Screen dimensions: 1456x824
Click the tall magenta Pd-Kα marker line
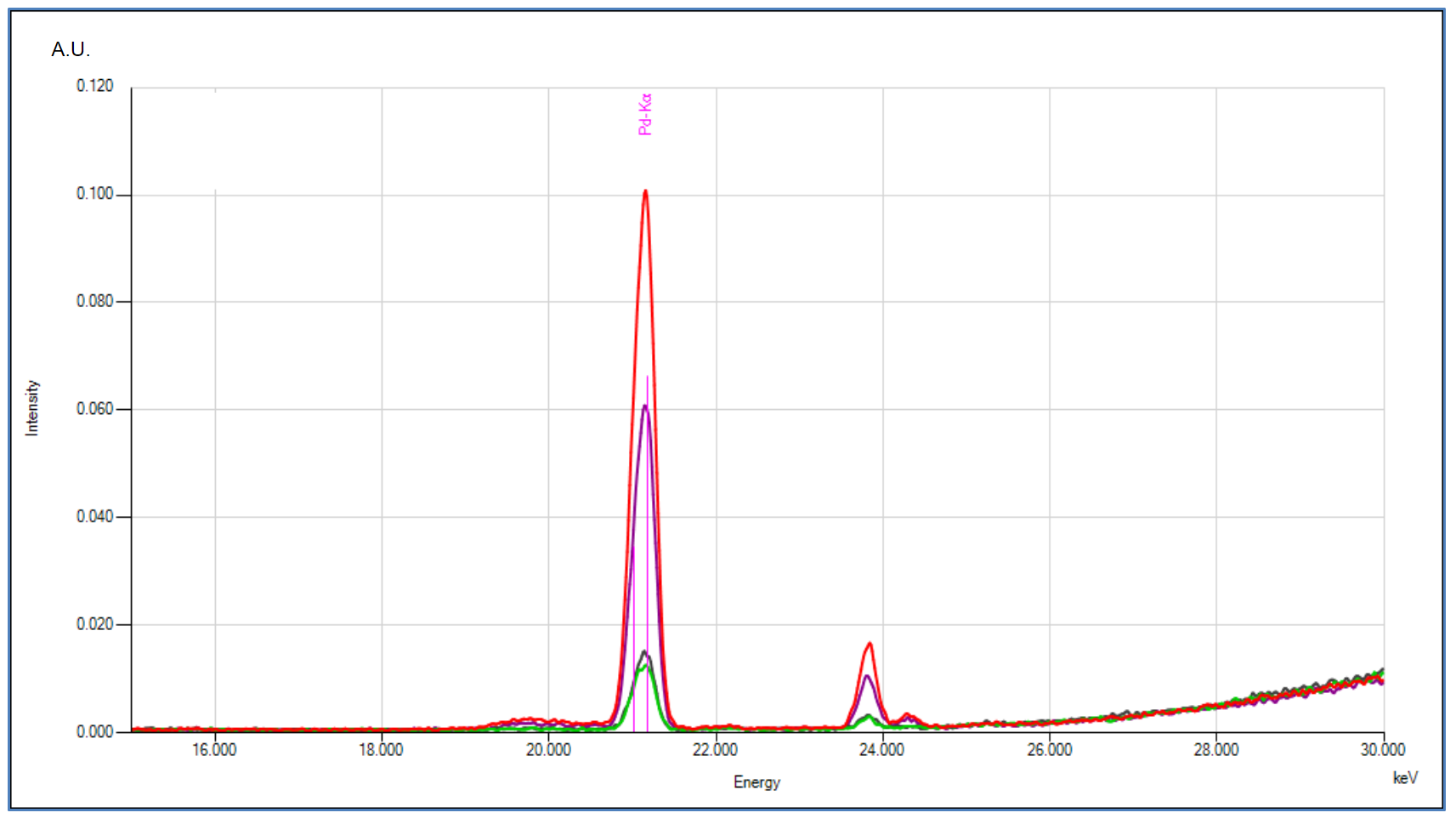pos(648,553)
